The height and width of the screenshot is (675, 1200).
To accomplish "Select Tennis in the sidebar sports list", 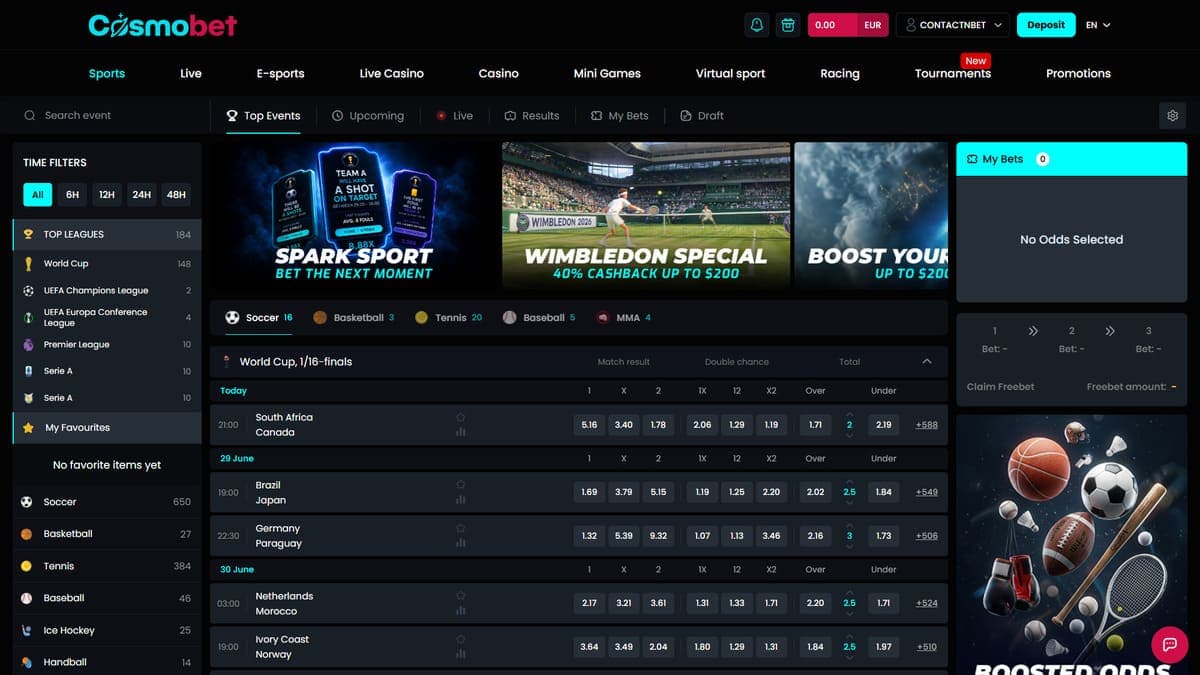I will [x=107, y=566].
